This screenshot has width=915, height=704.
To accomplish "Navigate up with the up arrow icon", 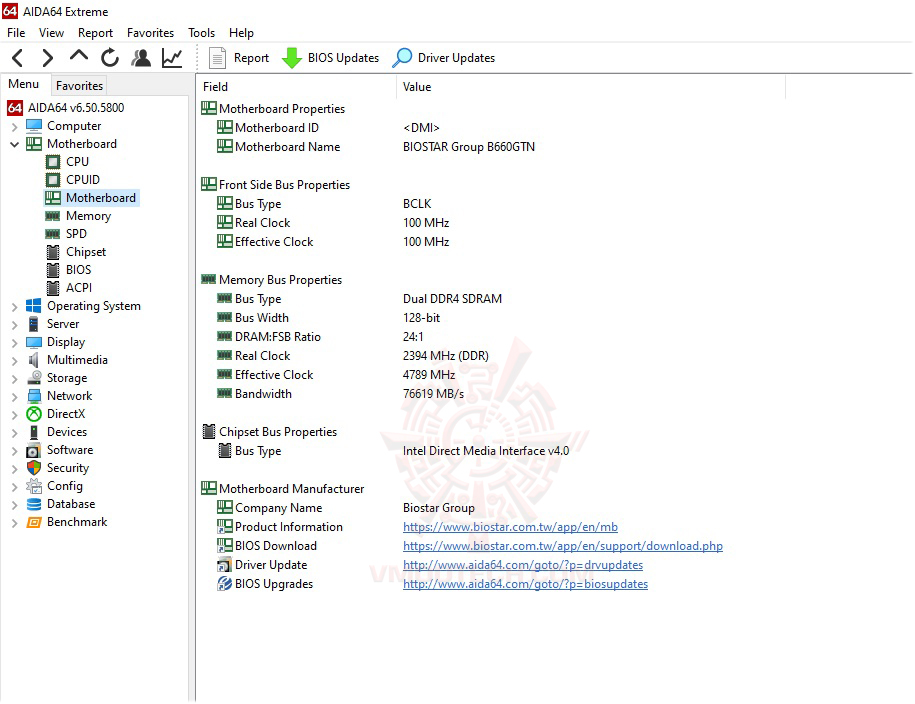I will coord(79,57).
